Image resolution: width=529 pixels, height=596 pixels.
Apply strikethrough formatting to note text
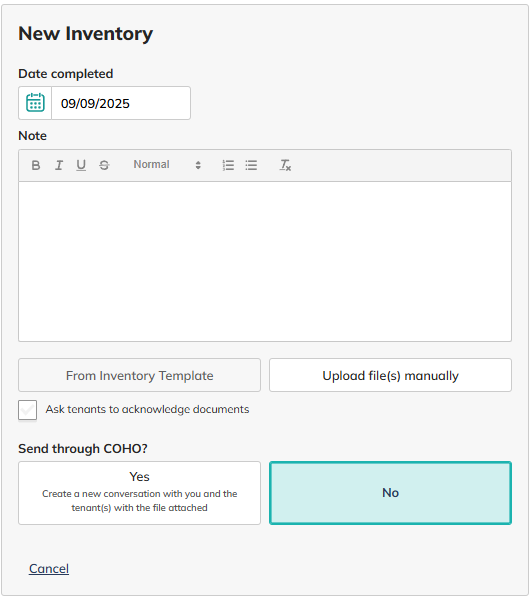104,165
